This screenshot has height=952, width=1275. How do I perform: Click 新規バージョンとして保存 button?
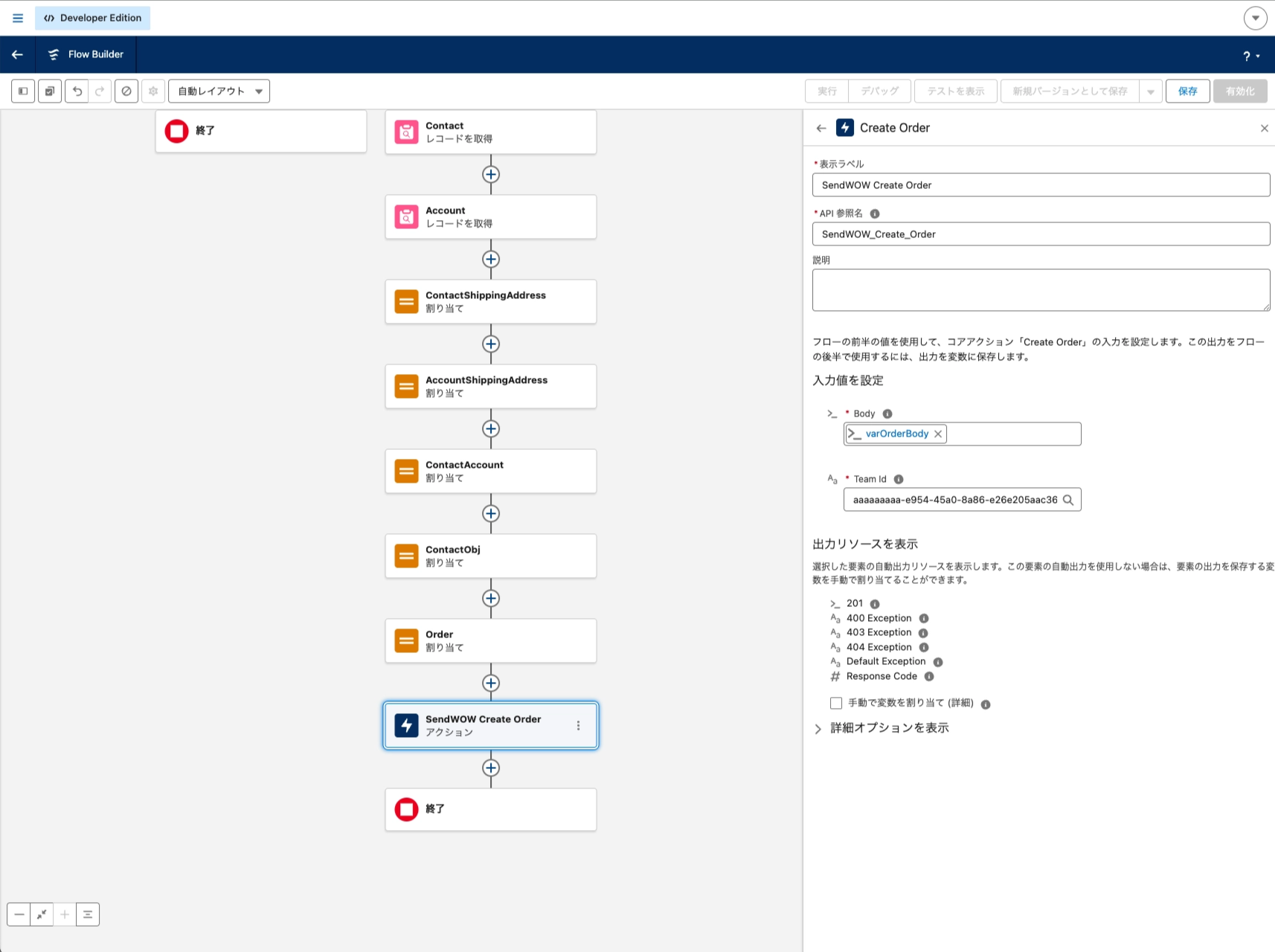click(1070, 91)
